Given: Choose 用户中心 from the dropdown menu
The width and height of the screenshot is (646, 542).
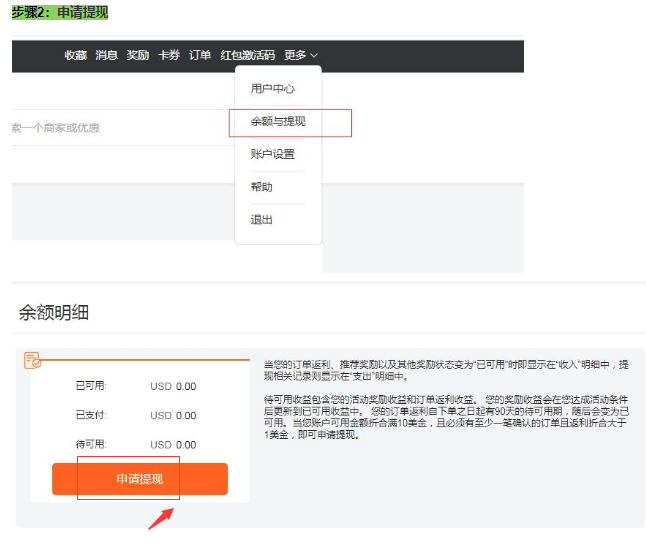Looking at the screenshot, I should [272, 89].
